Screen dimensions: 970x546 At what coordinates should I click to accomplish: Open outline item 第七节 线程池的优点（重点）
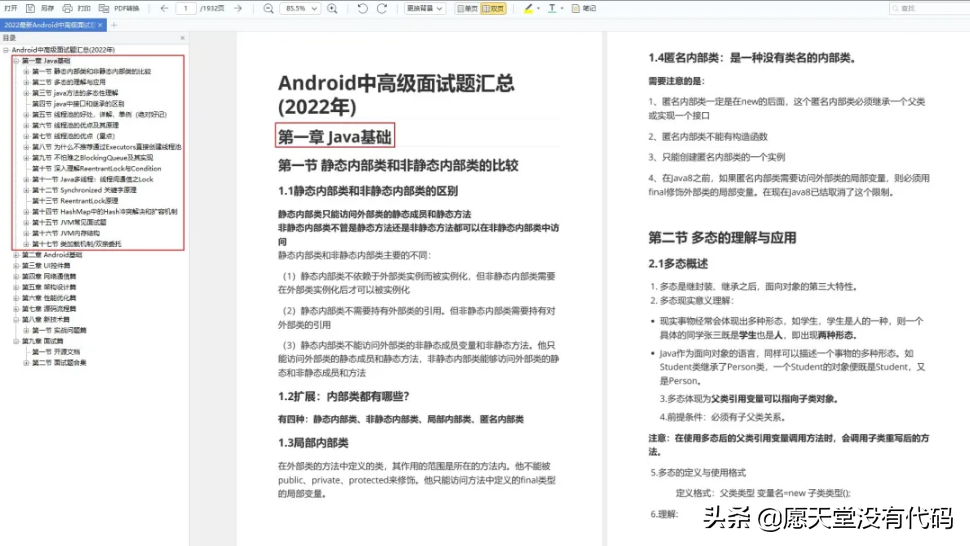tap(73, 136)
